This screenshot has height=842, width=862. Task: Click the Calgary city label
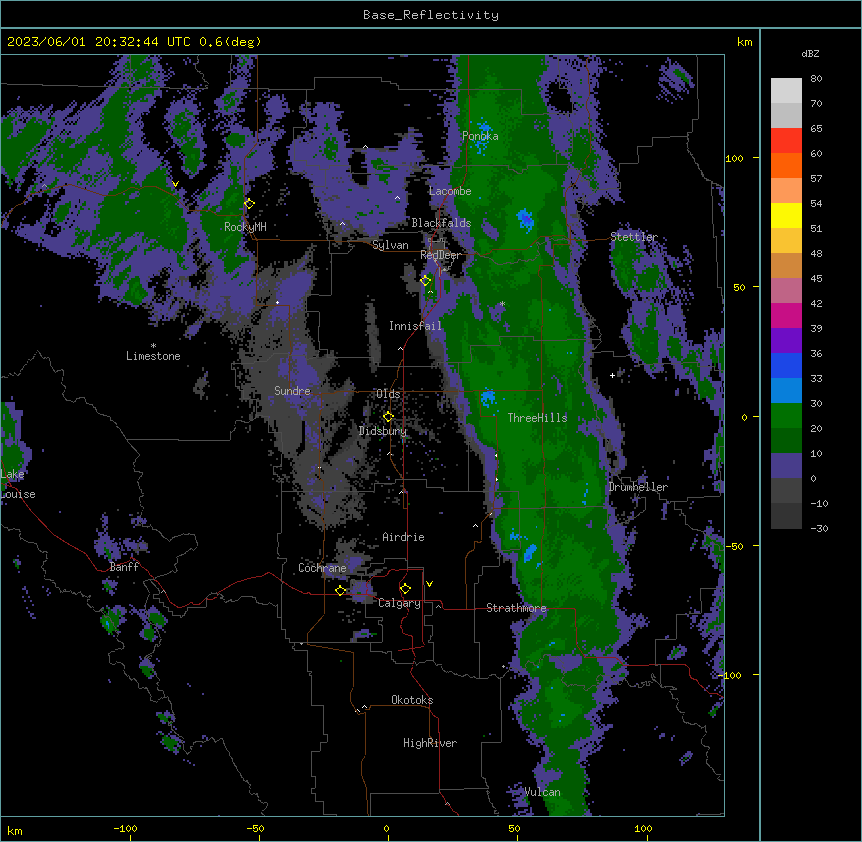[399, 603]
